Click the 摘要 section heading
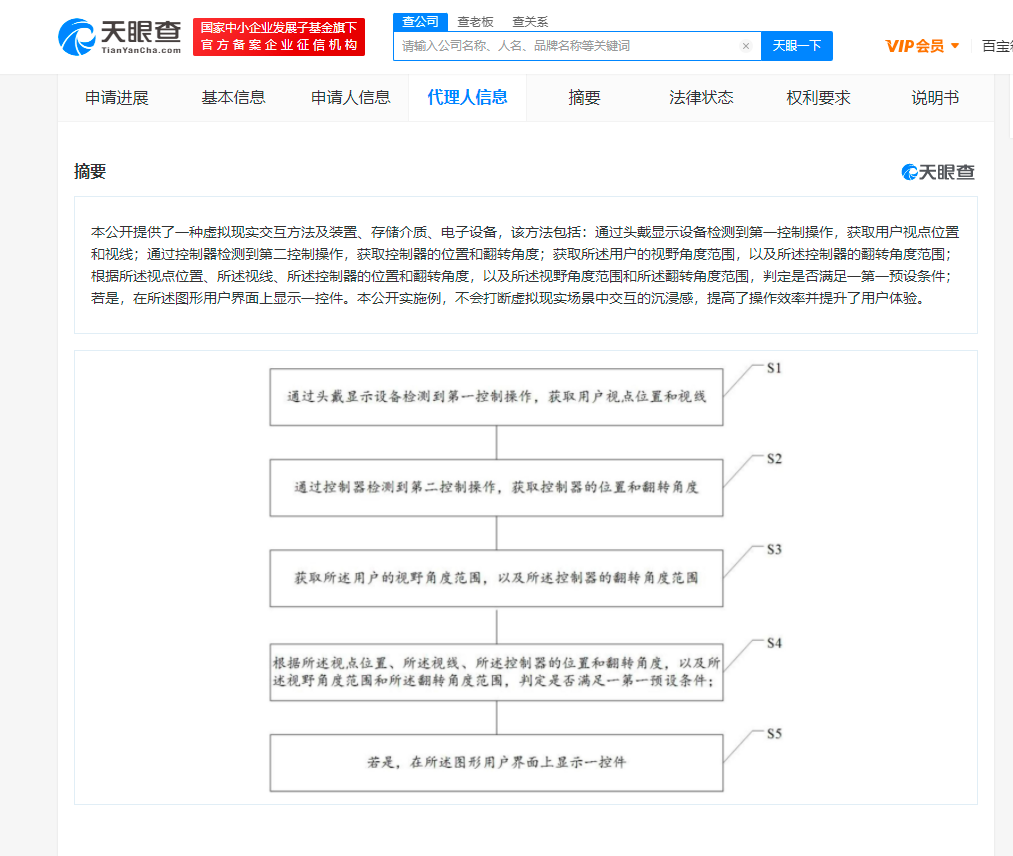Screen dimensions: 1013x856 pos(90,171)
